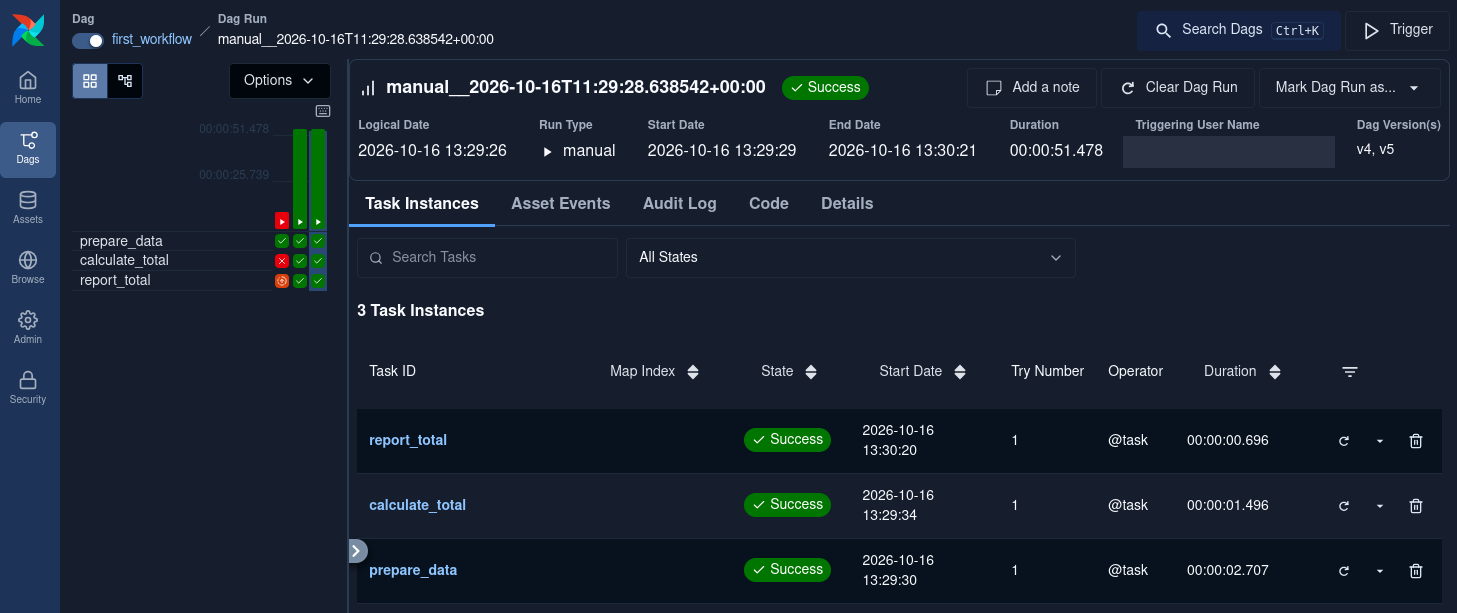This screenshot has height=613, width=1457.
Task: Select the middle green run bar
Action: [x=300, y=179]
